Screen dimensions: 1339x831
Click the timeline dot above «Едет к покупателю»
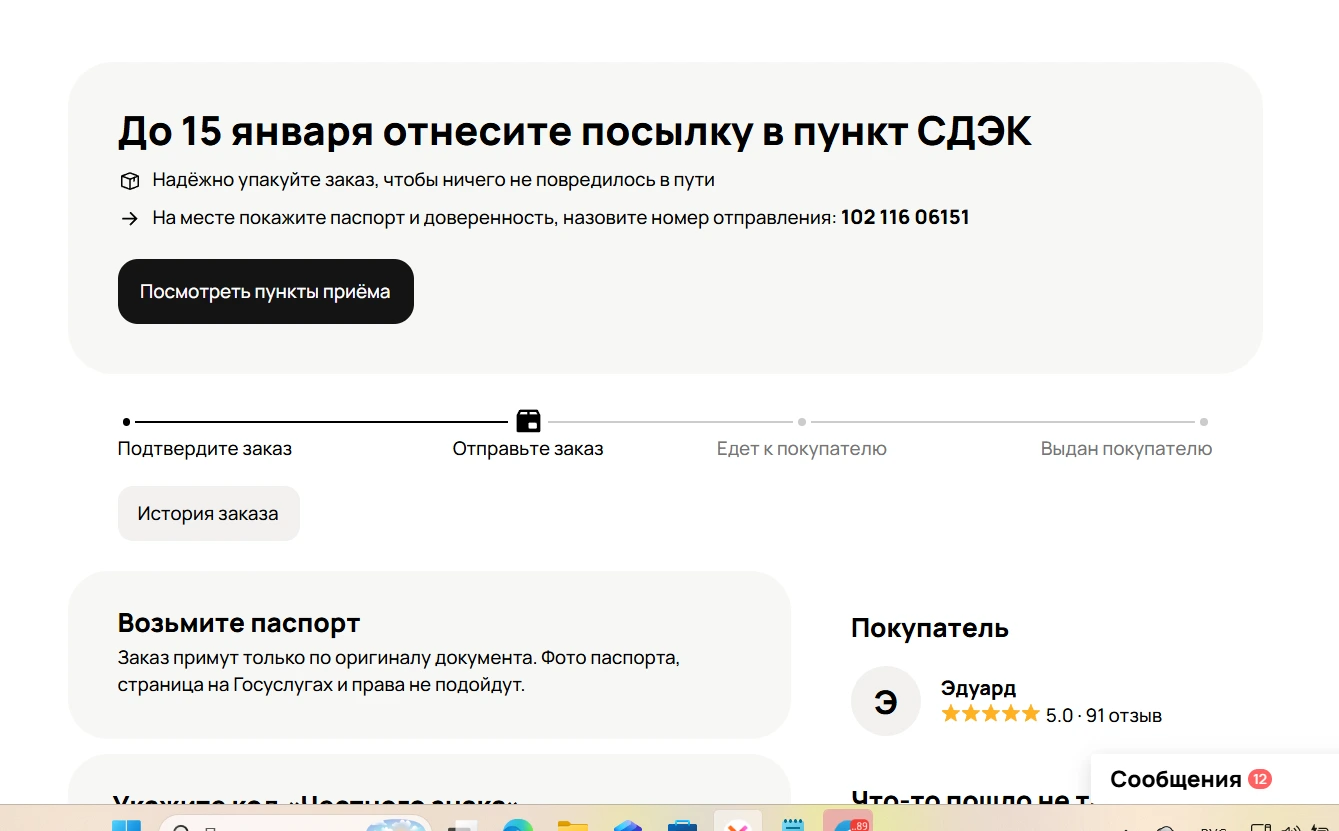coord(802,422)
